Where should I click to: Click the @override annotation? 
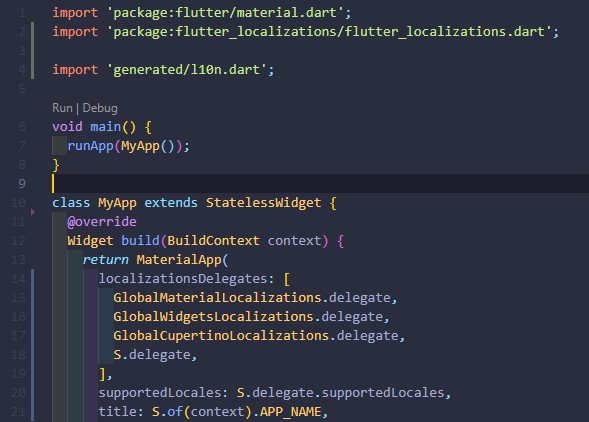coord(102,222)
